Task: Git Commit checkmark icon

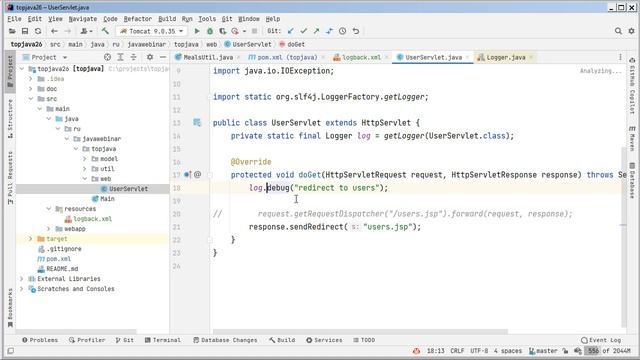Action: click(x=303, y=31)
